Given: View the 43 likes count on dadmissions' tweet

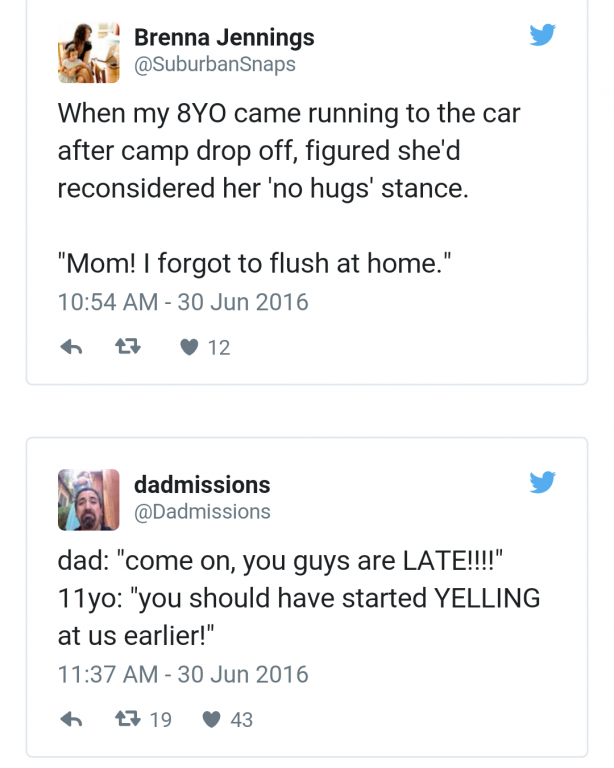Looking at the screenshot, I should pyautogui.click(x=241, y=719).
